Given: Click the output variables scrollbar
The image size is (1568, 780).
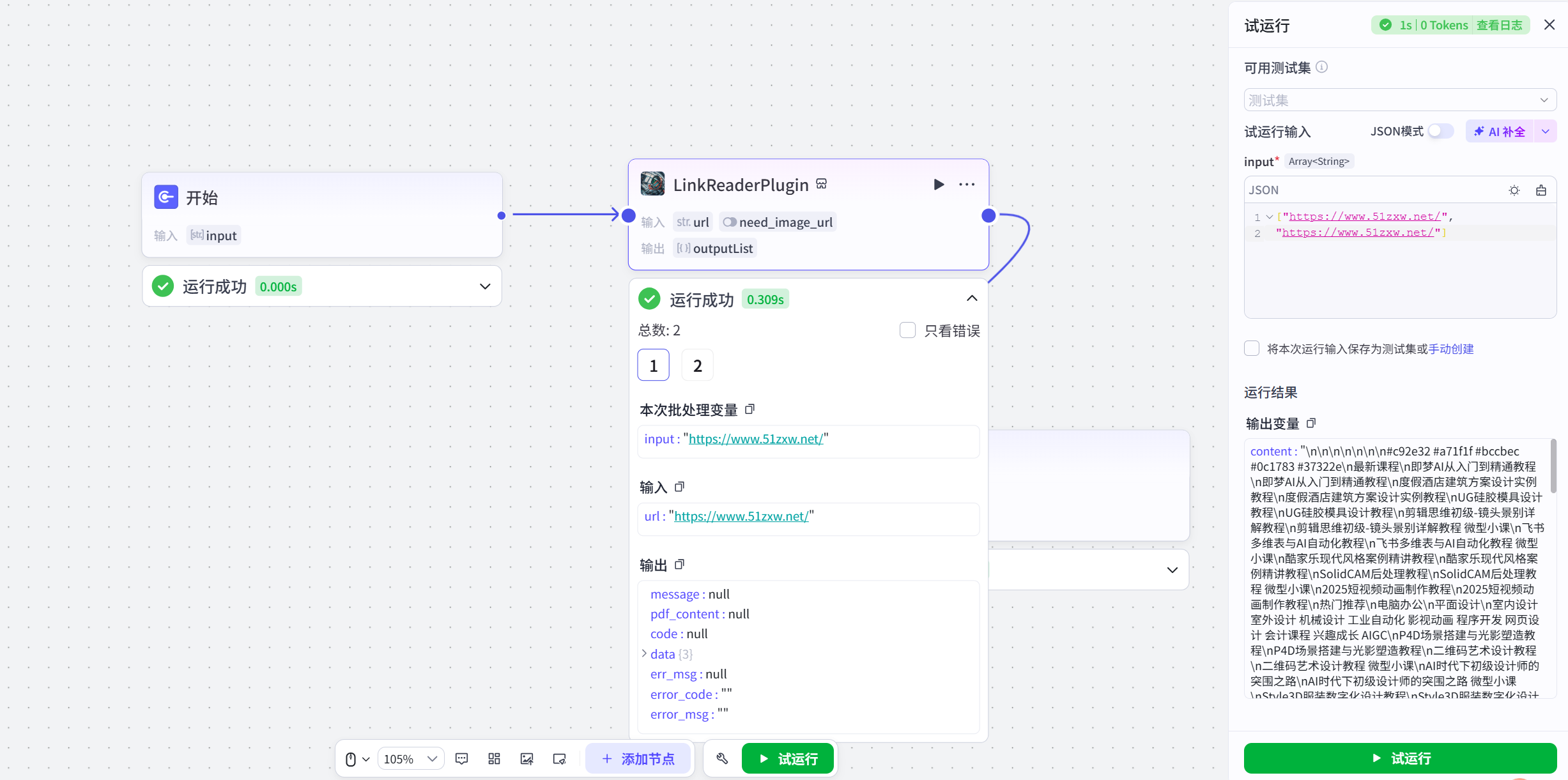Looking at the screenshot, I should pos(1553,466).
